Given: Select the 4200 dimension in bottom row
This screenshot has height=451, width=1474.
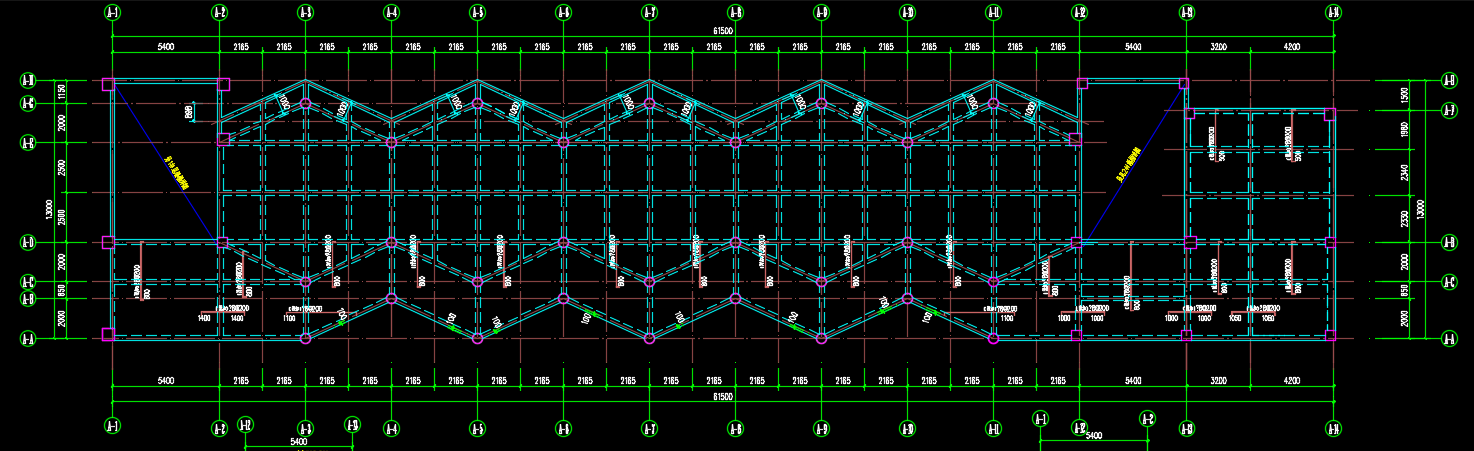Looking at the screenshot, I should coord(1291,381).
